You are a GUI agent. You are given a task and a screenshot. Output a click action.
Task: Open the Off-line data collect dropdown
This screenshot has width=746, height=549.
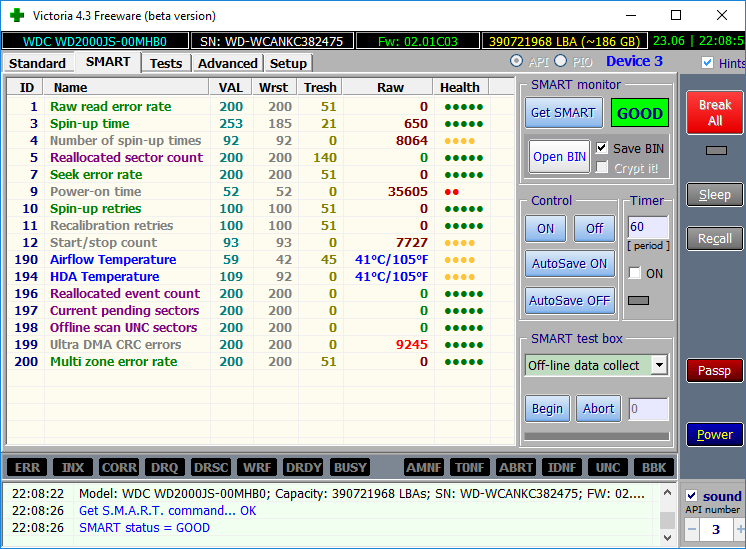pyautogui.click(x=659, y=365)
